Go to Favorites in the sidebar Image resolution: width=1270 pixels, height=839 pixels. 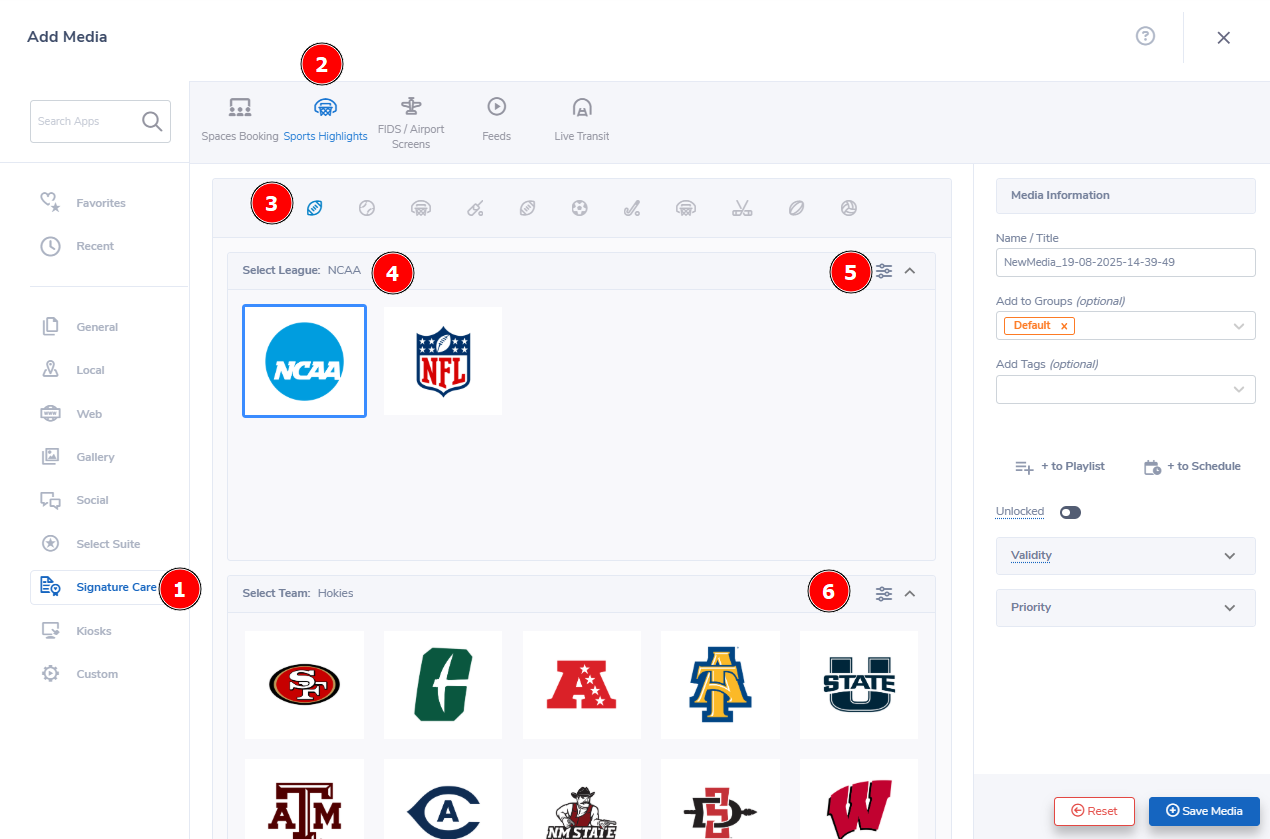(x=84, y=203)
